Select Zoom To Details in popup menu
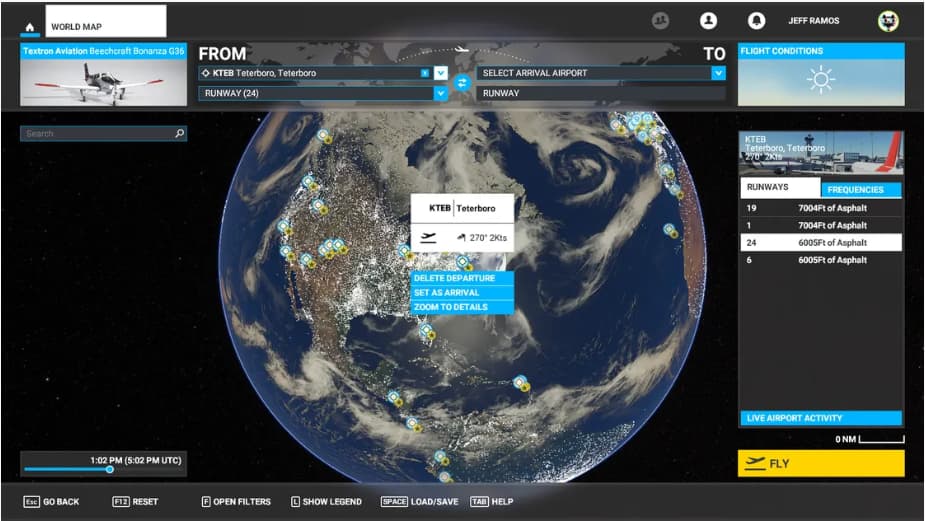This screenshot has height=521, width=925. [462, 307]
